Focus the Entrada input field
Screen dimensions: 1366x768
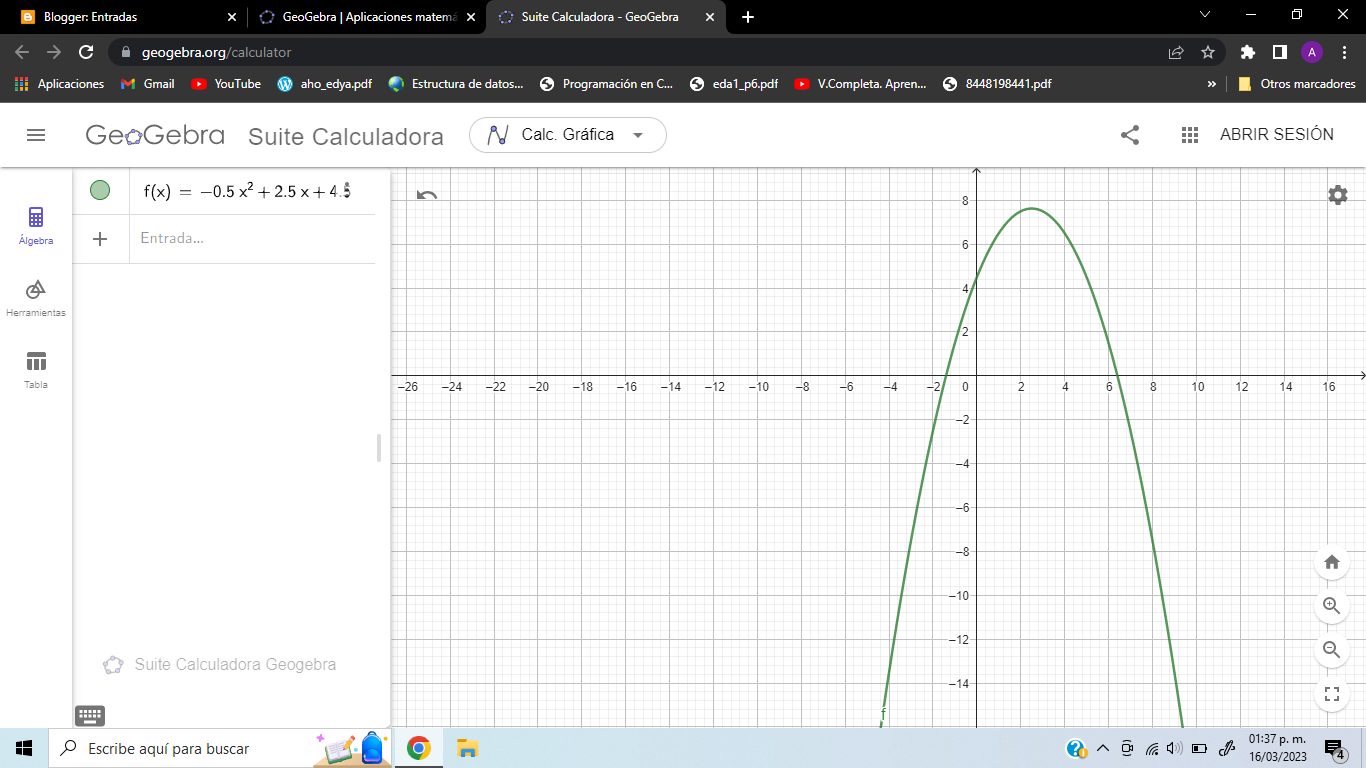click(252, 239)
